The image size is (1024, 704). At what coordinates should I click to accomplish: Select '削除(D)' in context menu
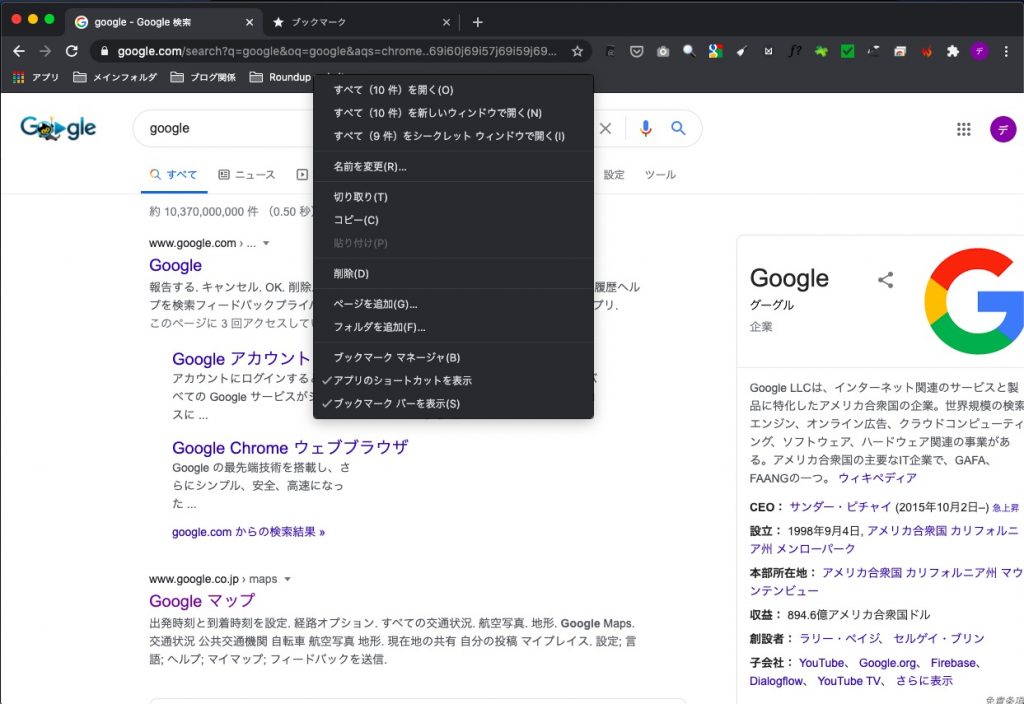coord(453,274)
